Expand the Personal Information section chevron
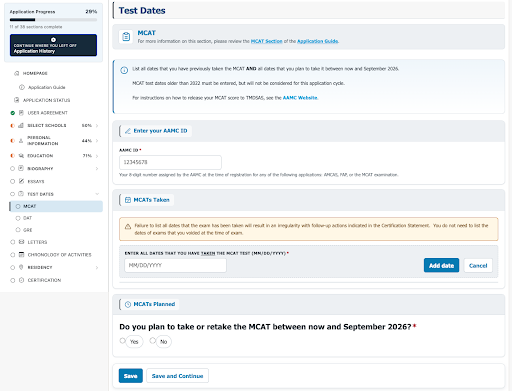Screen dimensions: 512x391 click(97, 141)
